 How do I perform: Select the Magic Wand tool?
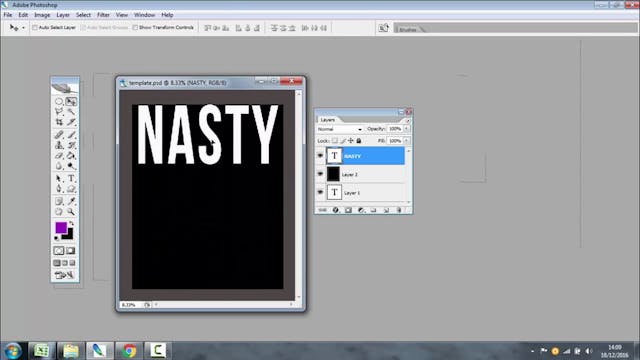71,111
